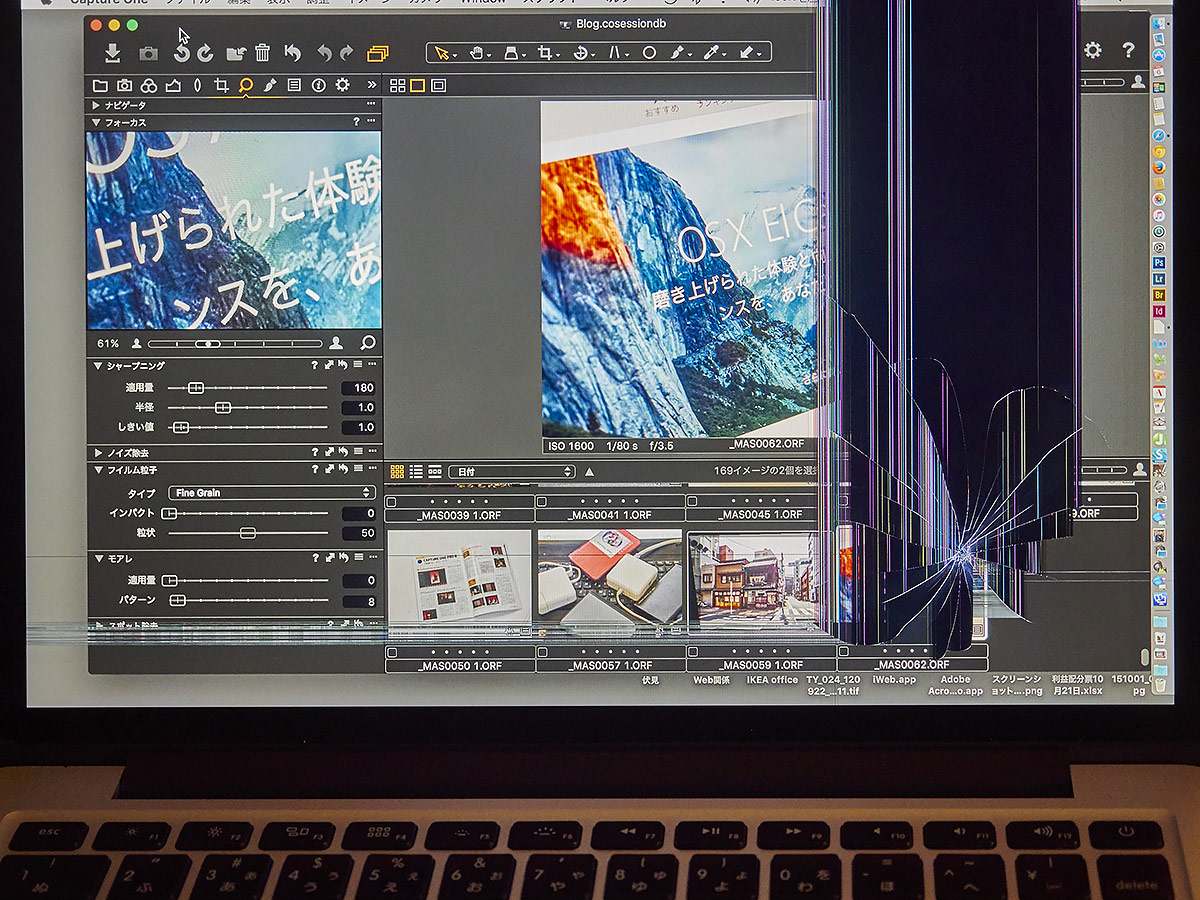Image resolution: width=1200 pixels, height=900 pixels.
Task: Open the Color circles tool tab
Action: [x=148, y=85]
